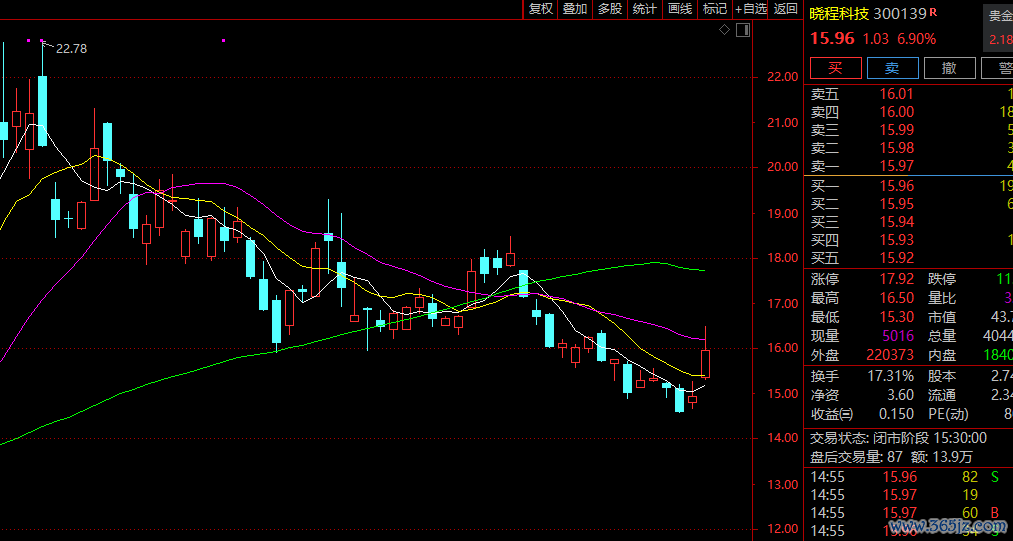
Task: Open the 标记 mark option
Action: click(715, 8)
